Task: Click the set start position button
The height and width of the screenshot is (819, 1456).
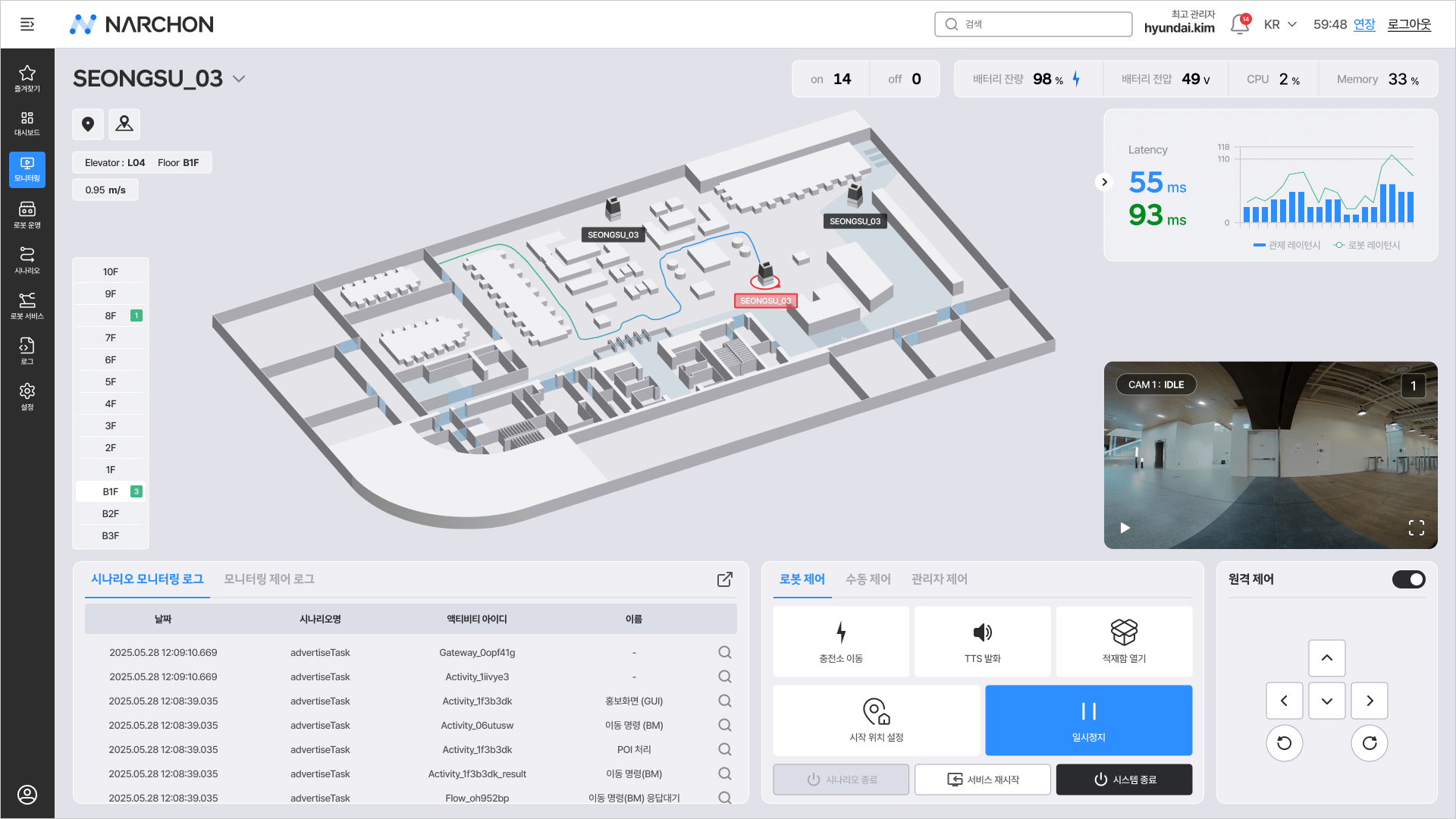Action: (877, 720)
